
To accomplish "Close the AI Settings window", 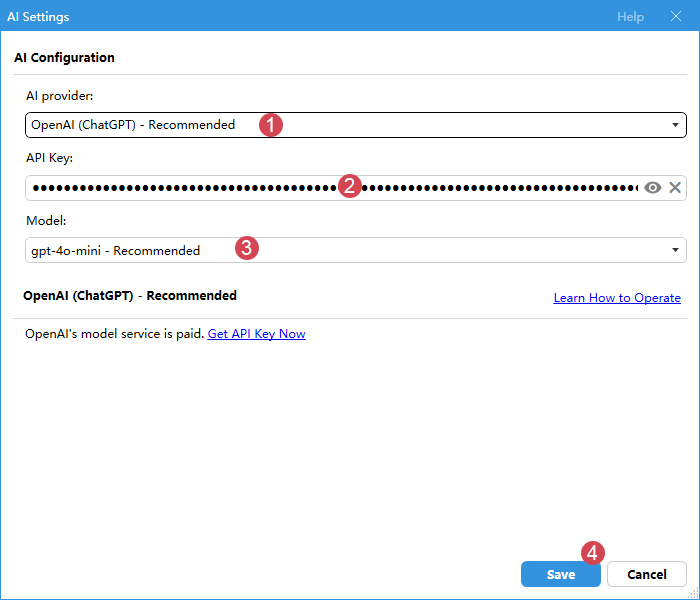I will pos(676,17).
